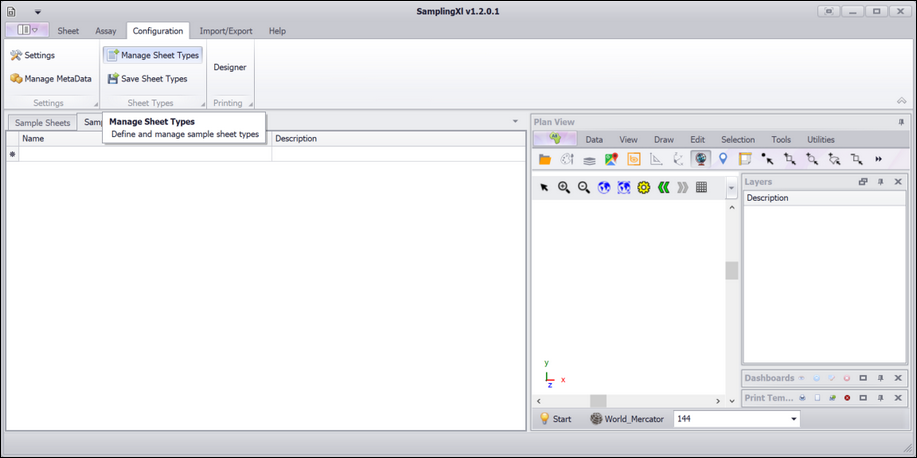Select the Sample Sheets tab
Image resolution: width=917 pixels, height=458 pixels.
tap(42, 123)
